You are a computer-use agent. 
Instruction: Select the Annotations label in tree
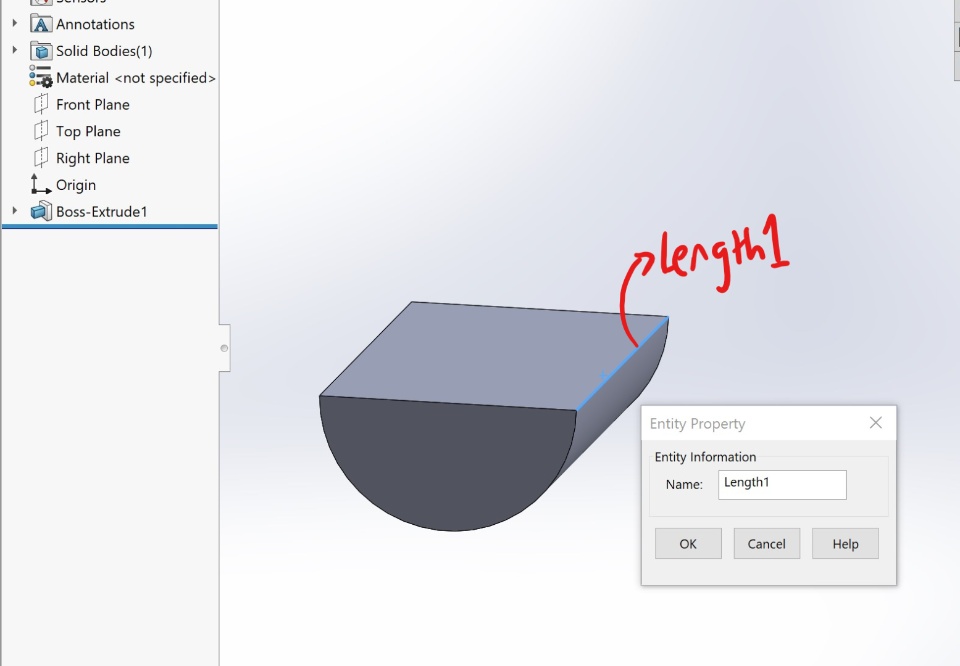(x=96, y=24)
